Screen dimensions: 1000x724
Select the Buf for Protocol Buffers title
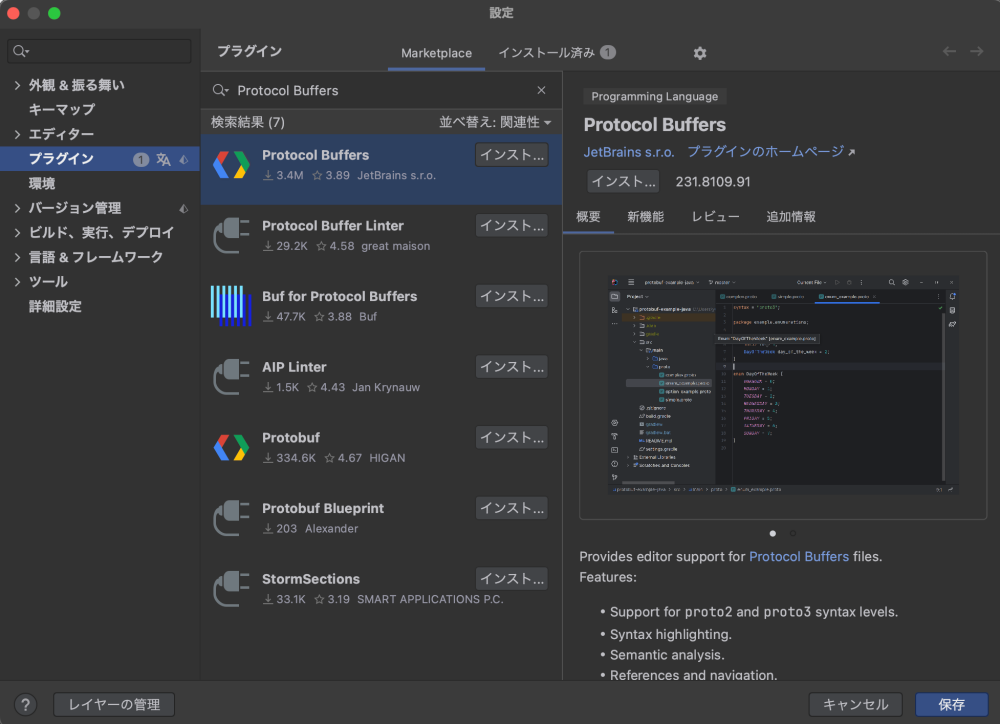click(339, 296)
